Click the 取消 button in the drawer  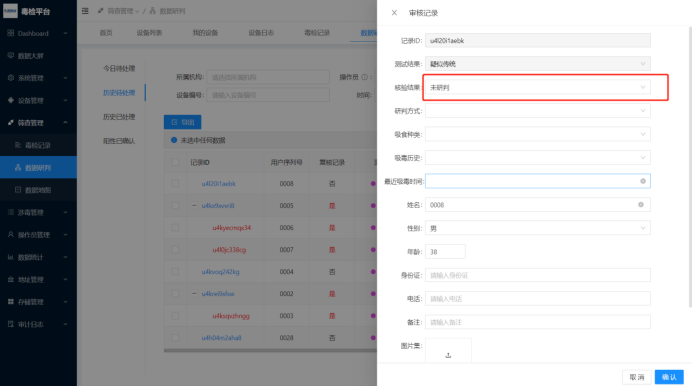[637, 377]
